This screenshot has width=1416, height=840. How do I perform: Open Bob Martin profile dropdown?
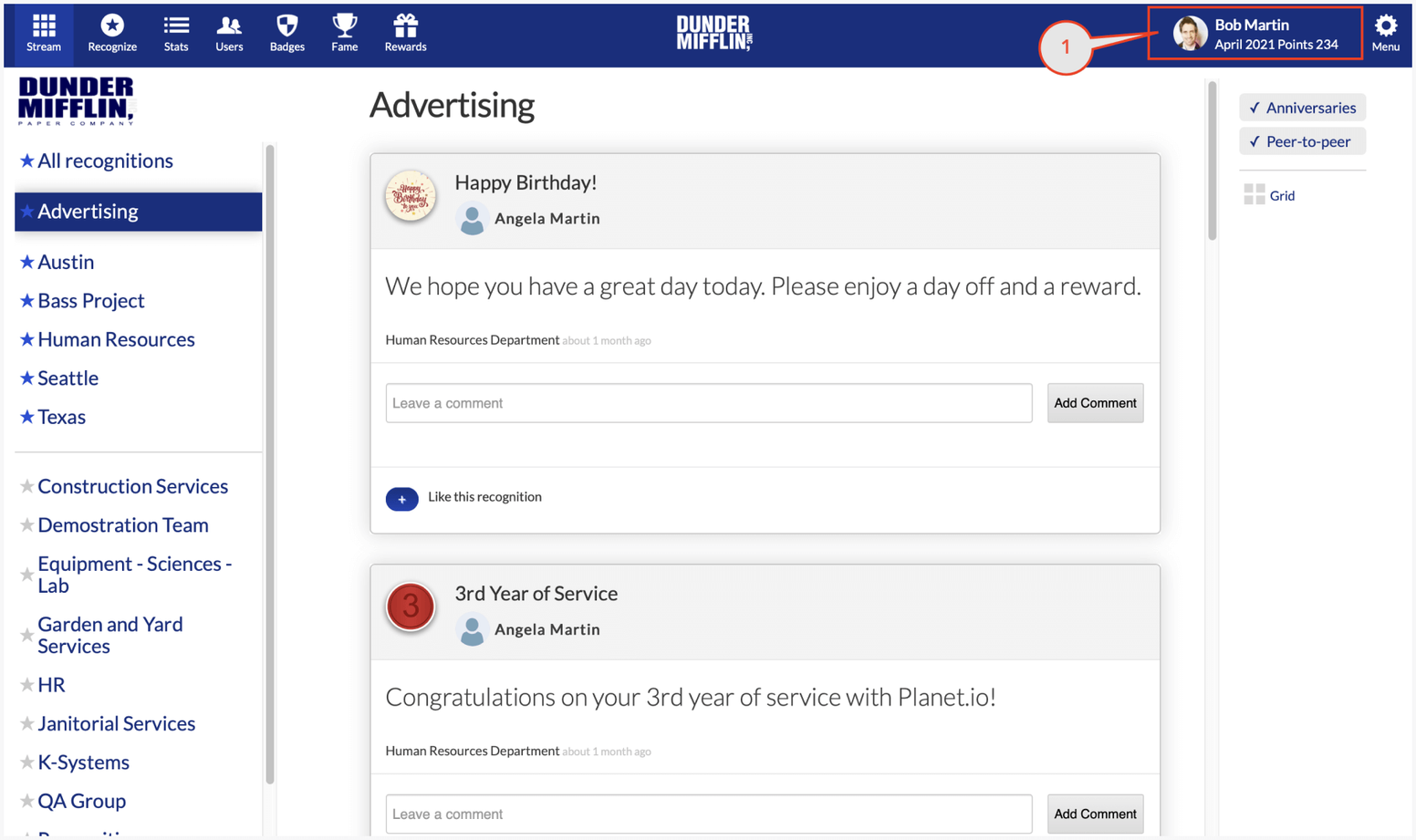pyautogui.click(x=1255, y=34)
